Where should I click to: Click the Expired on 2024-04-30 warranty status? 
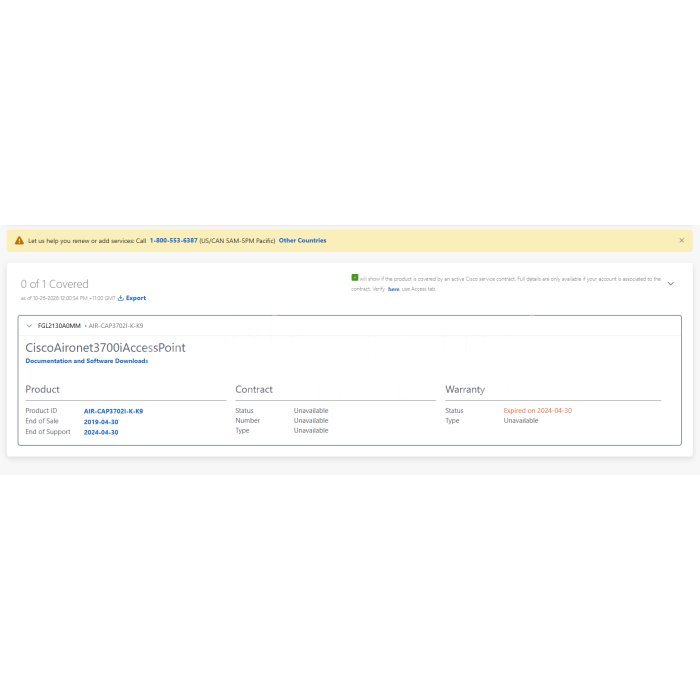[538, 411]
